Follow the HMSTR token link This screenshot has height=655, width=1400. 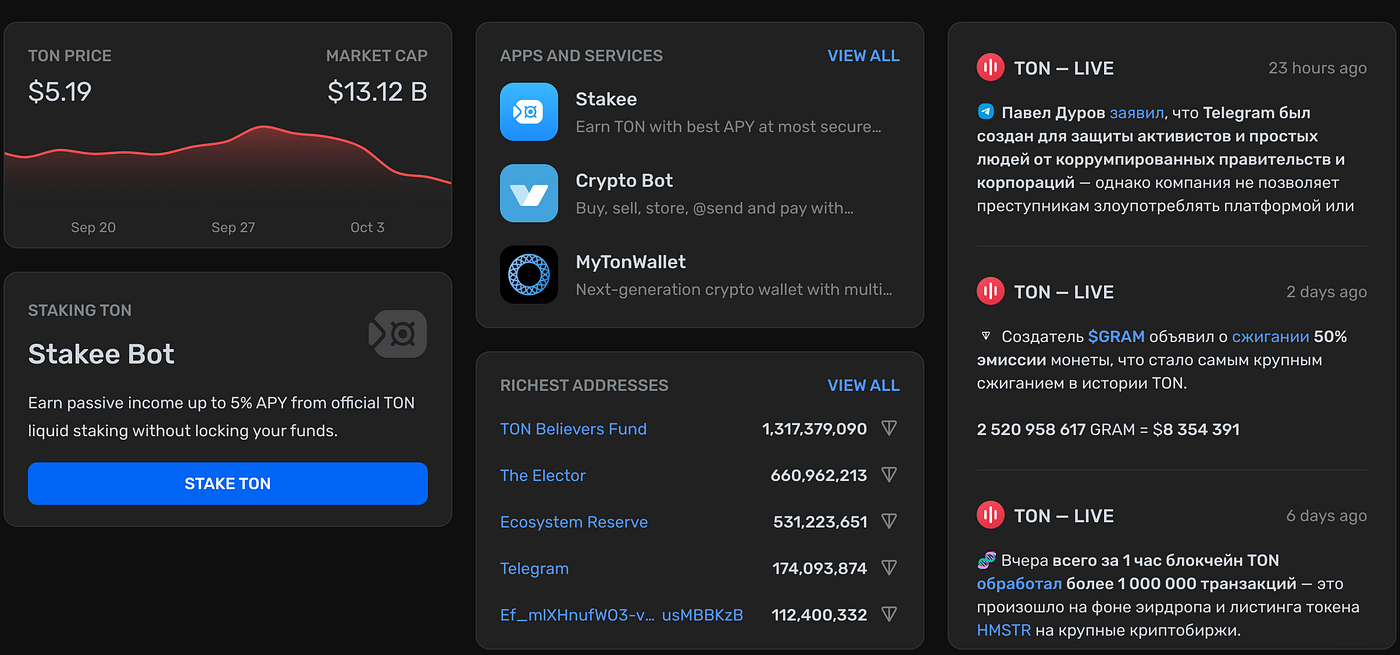(x=1003, y=630)
